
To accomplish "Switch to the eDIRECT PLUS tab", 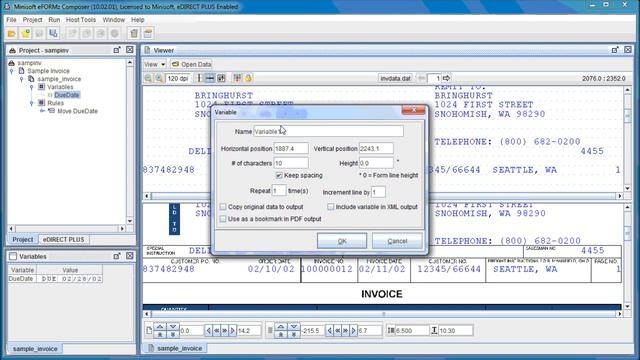I will point(63,240).
